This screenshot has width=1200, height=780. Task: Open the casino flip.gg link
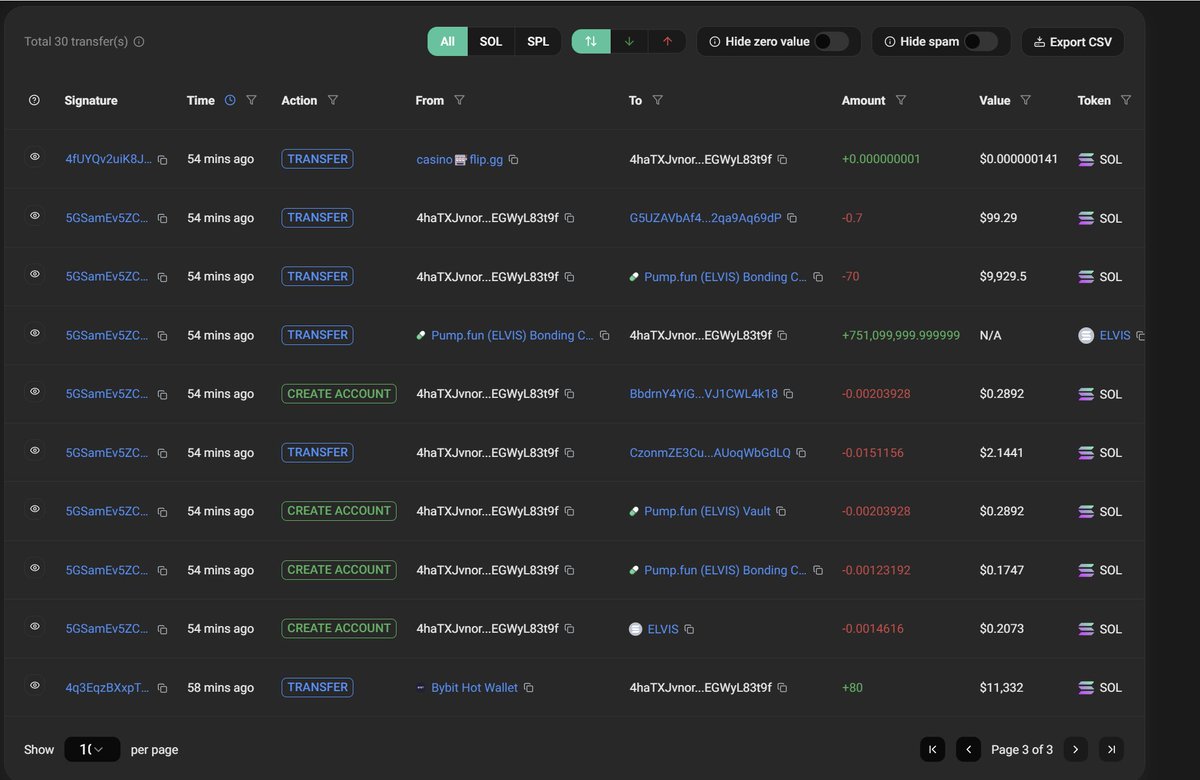point(460,160)
